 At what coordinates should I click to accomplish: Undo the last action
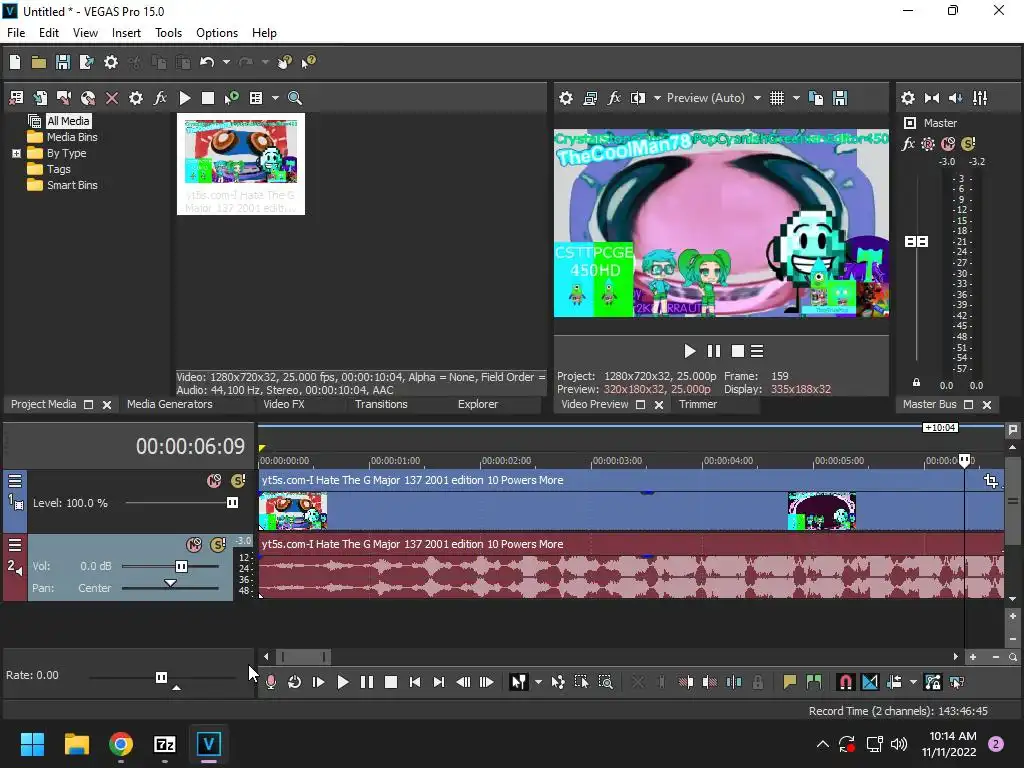point(207,62)
